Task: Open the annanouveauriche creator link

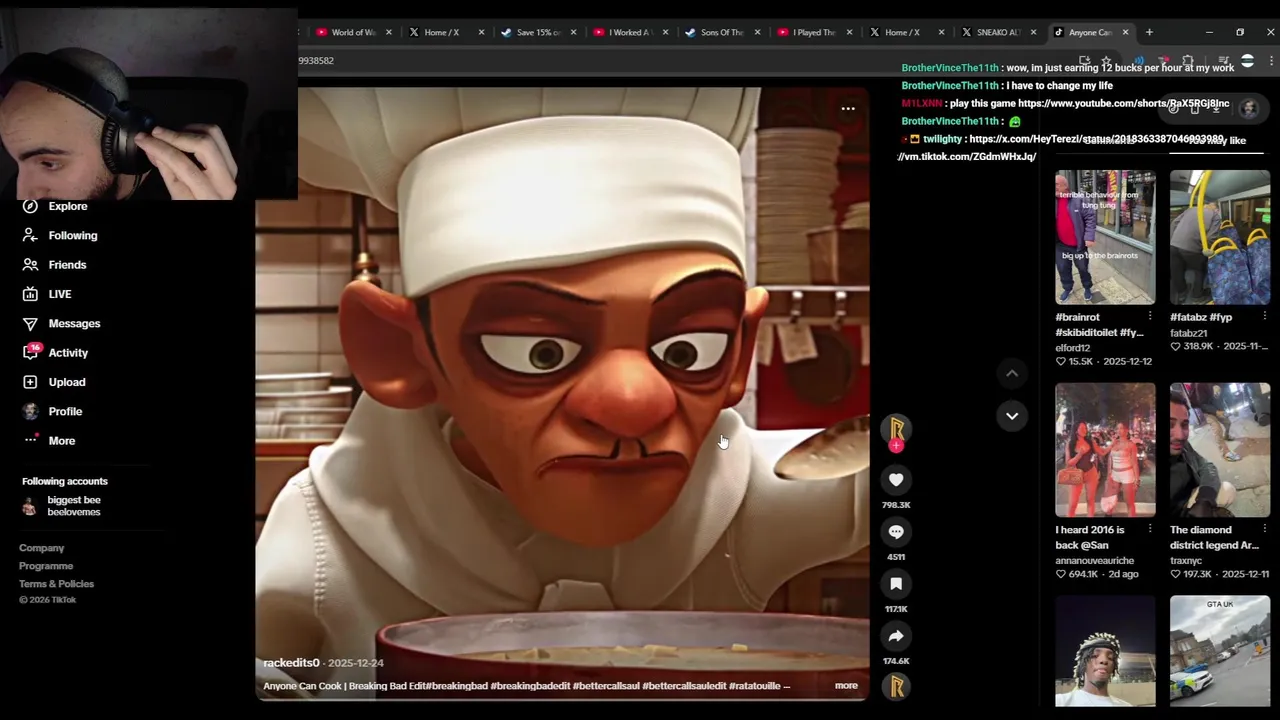Action: pyautogui.click(x=1095, y=561)
